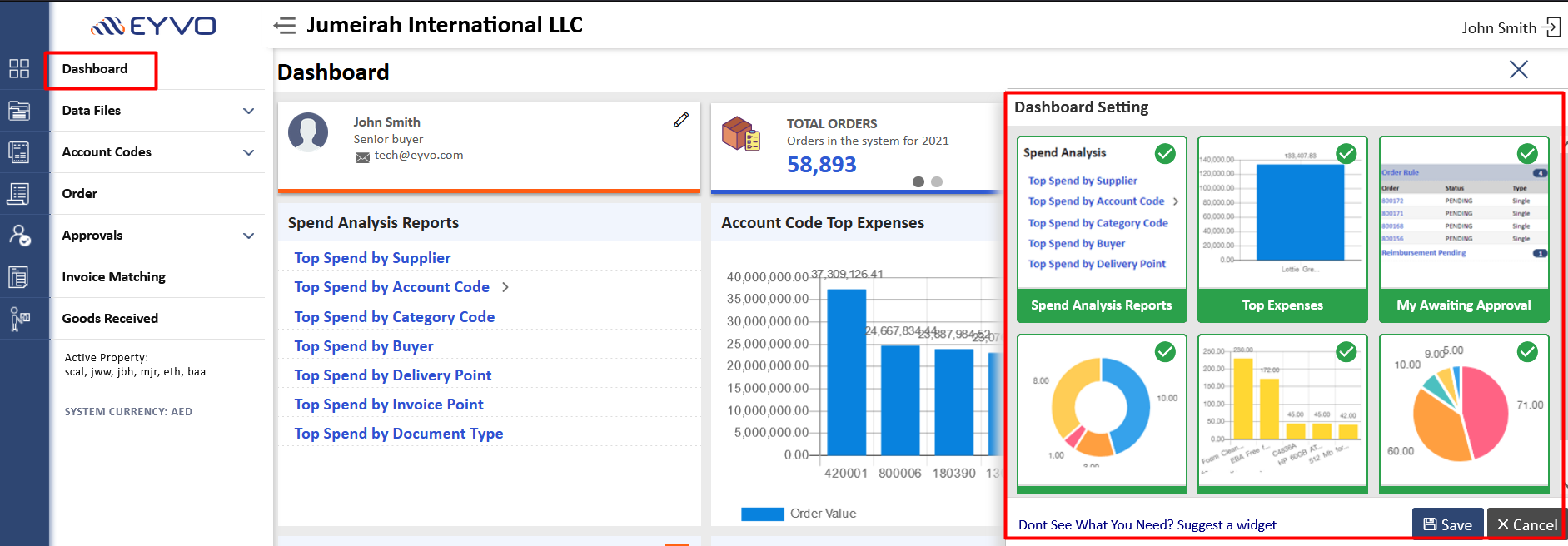Open the Top Spend by Invoice Point report
1568x546 pixels.
tap(388, 405)
